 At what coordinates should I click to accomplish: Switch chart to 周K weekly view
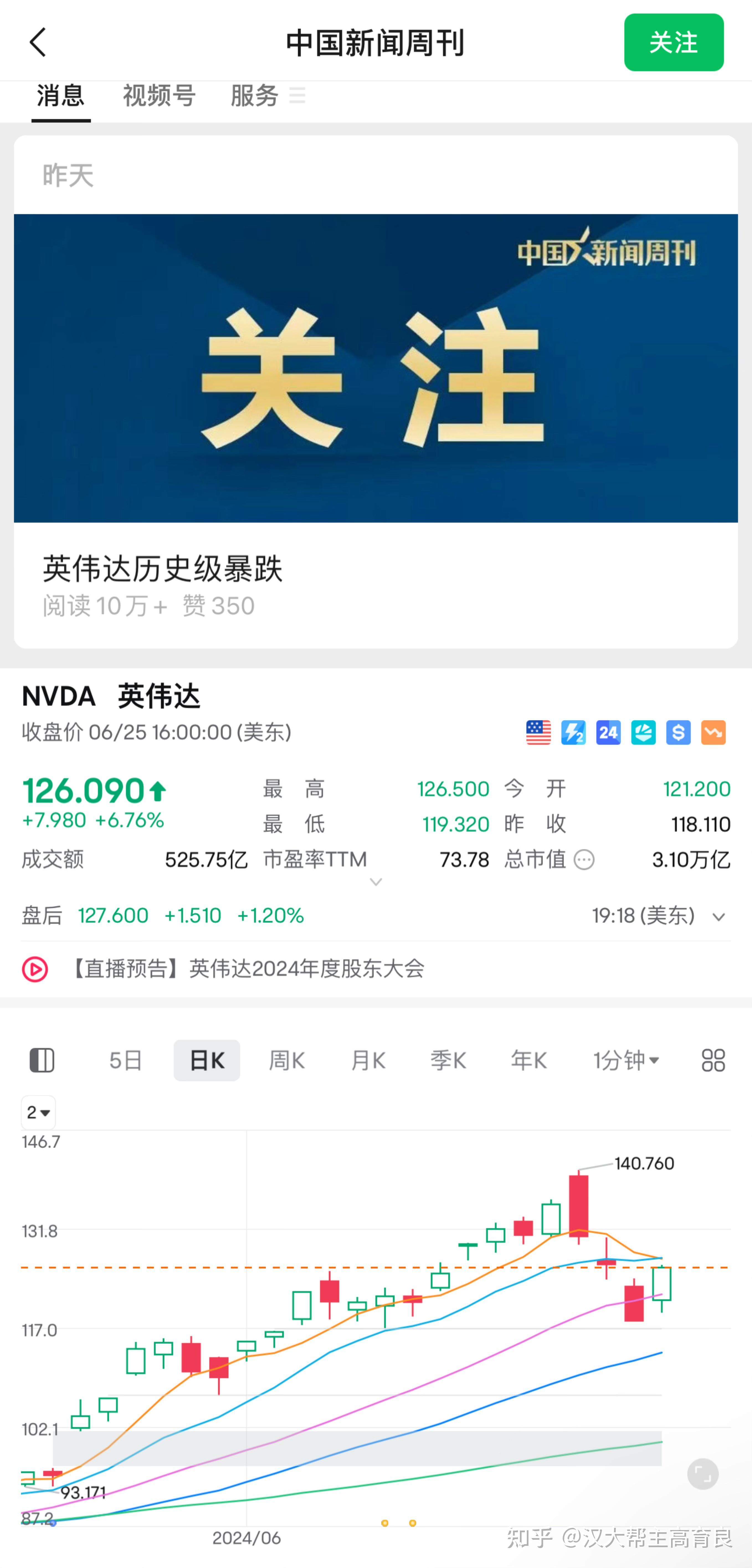[x=287, y=1060]
